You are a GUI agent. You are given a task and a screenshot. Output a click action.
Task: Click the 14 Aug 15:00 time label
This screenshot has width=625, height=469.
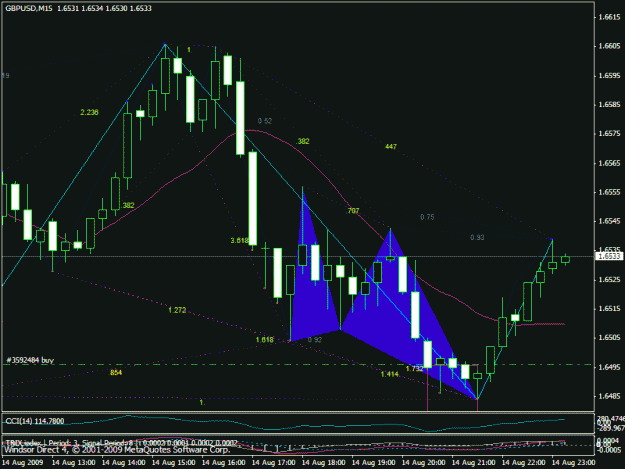[173, 463]
